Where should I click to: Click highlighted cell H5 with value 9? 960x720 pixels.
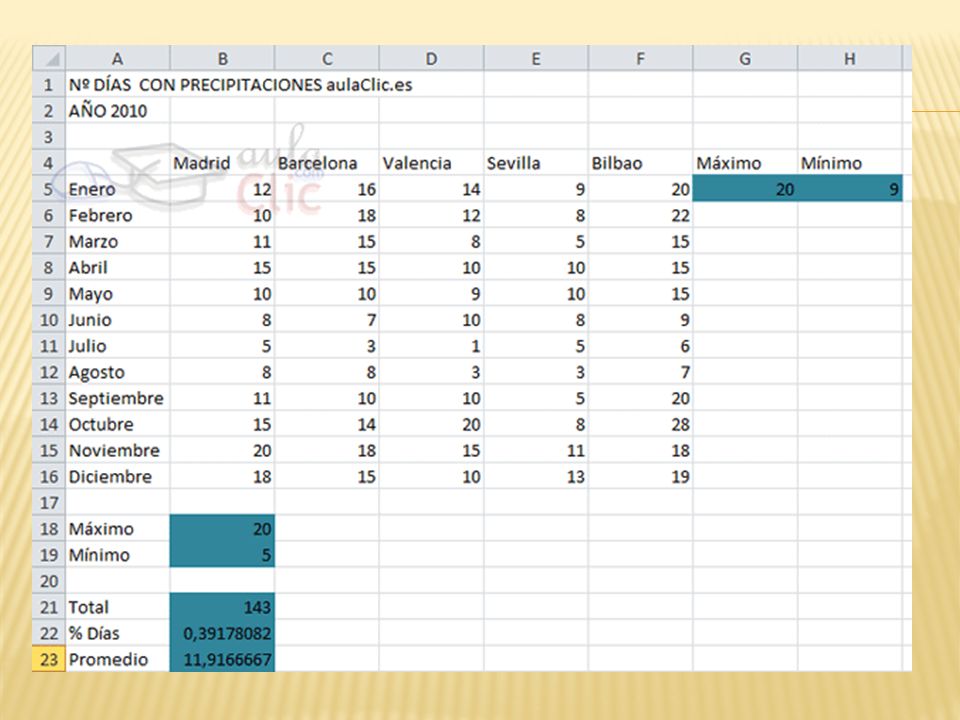[x=850, y=189]
